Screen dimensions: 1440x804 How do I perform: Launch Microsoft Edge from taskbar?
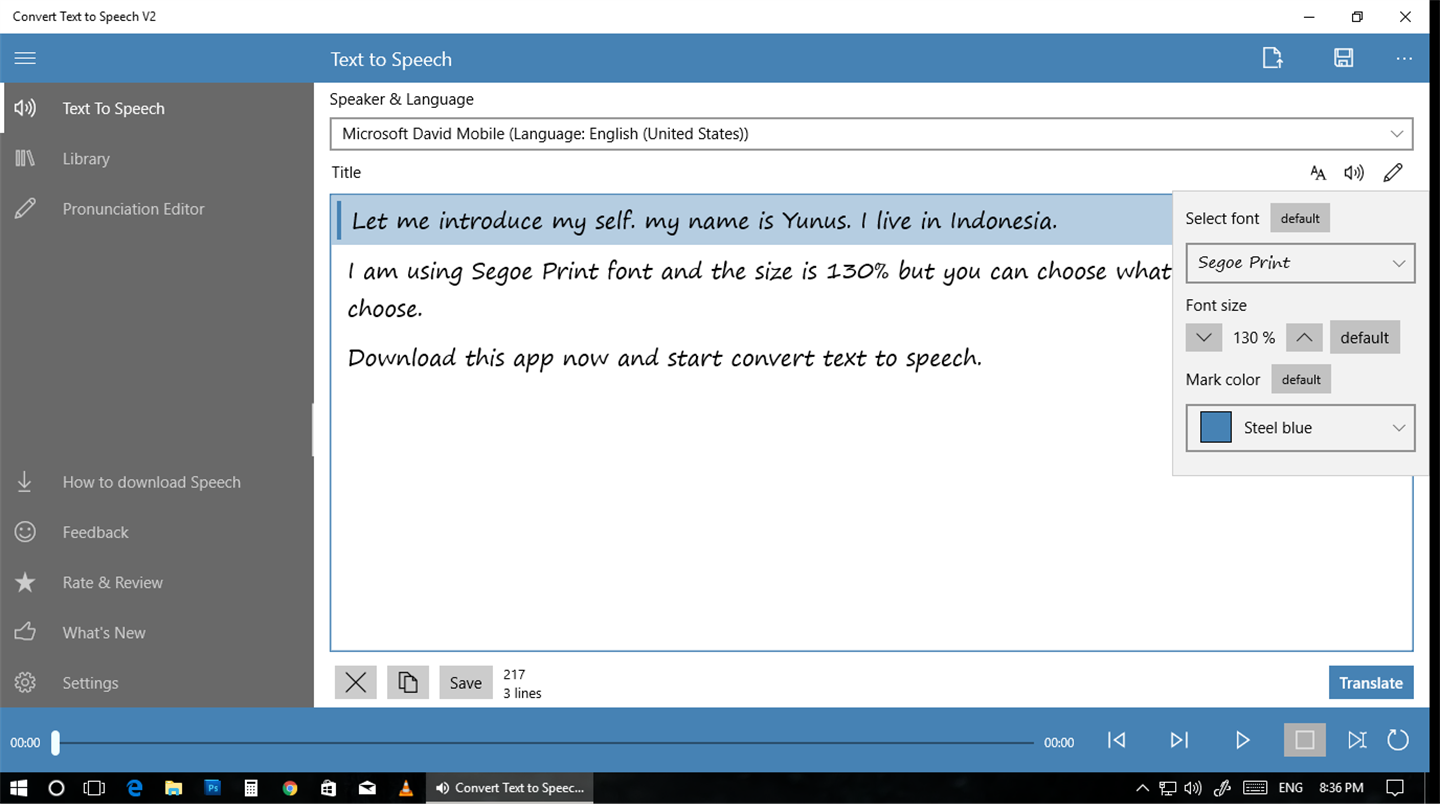[135, 788]
